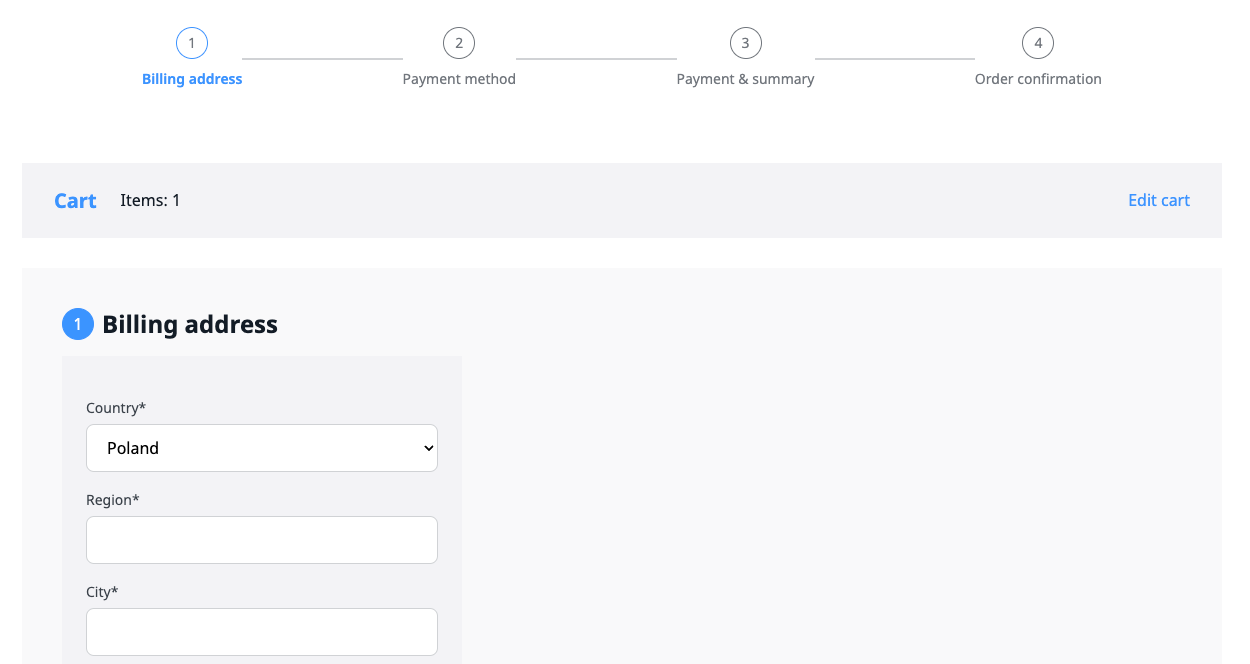Screen dimensions: 1250x664
Task: Click the City* field label
Action: (x=102, y=592)
